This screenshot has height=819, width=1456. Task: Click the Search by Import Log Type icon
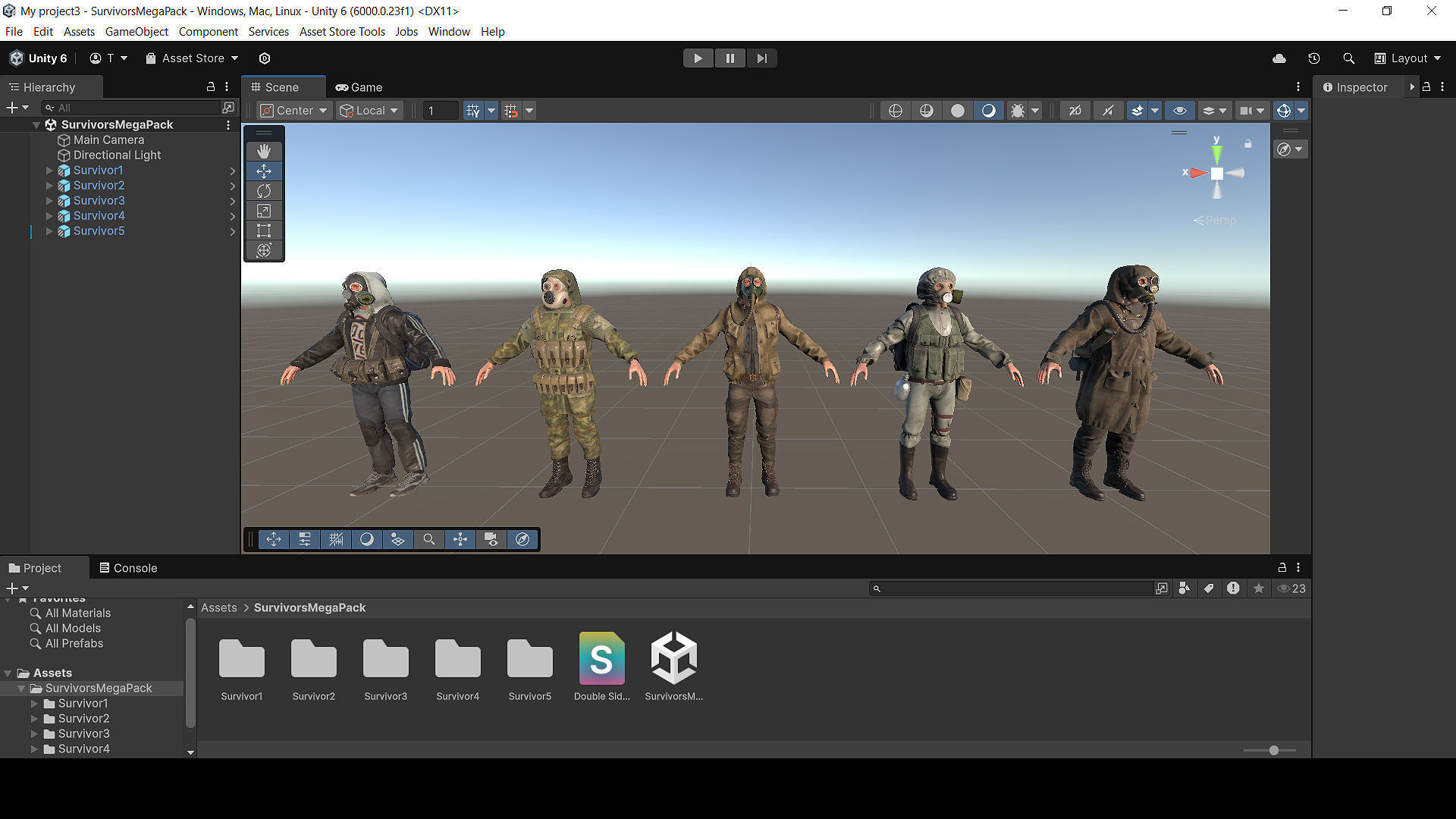click(x=1234, y=588)
